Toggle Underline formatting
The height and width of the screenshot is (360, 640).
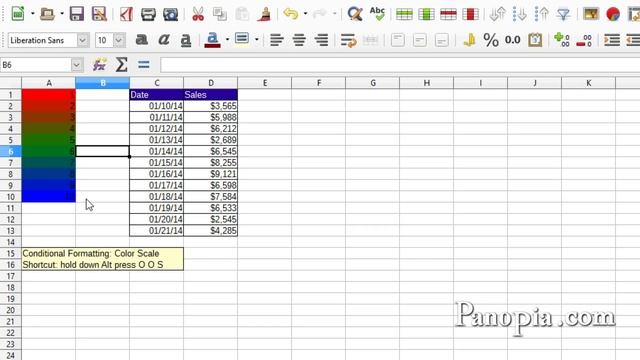pyautogui.click(x=186, y=40)
